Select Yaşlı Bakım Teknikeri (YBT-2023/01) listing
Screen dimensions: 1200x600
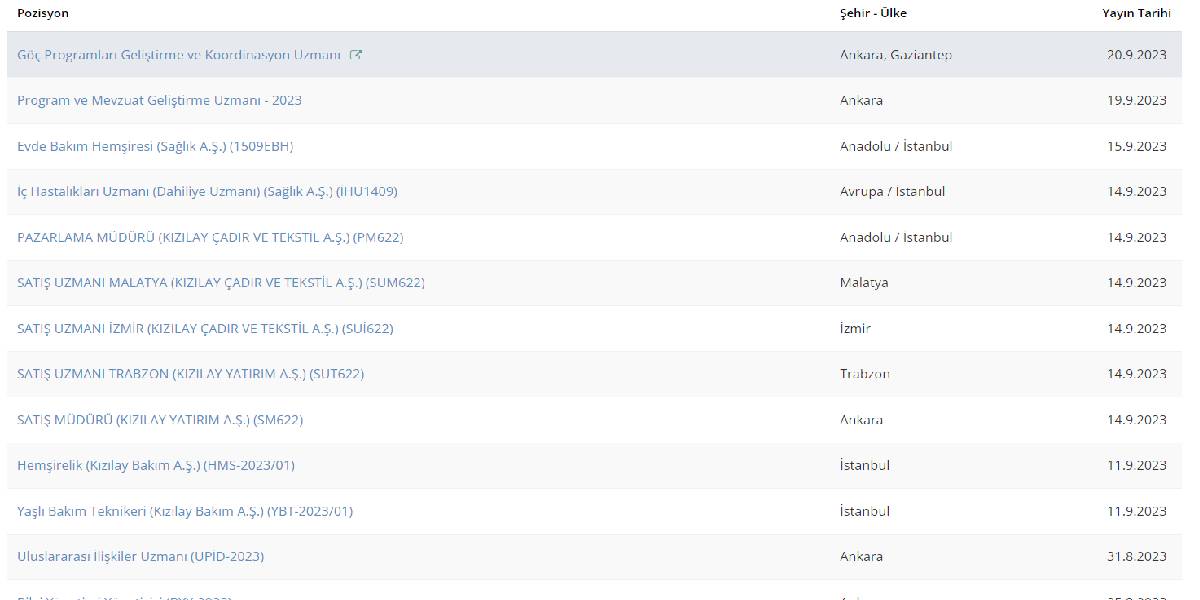185,511
